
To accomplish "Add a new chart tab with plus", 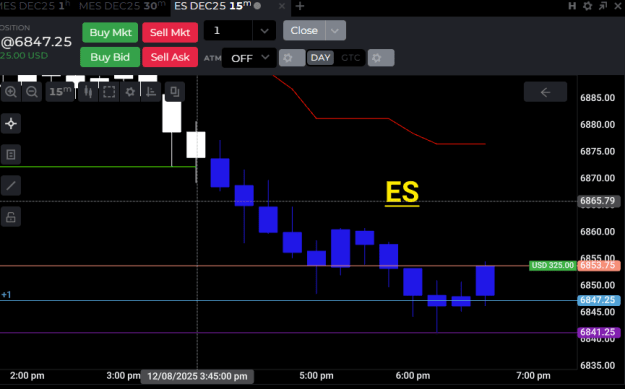I will pos(300,6).
